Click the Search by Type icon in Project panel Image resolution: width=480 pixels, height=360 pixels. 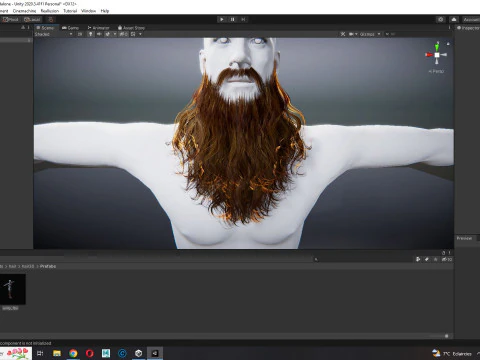pyautogui.click(x=418, y=259)
